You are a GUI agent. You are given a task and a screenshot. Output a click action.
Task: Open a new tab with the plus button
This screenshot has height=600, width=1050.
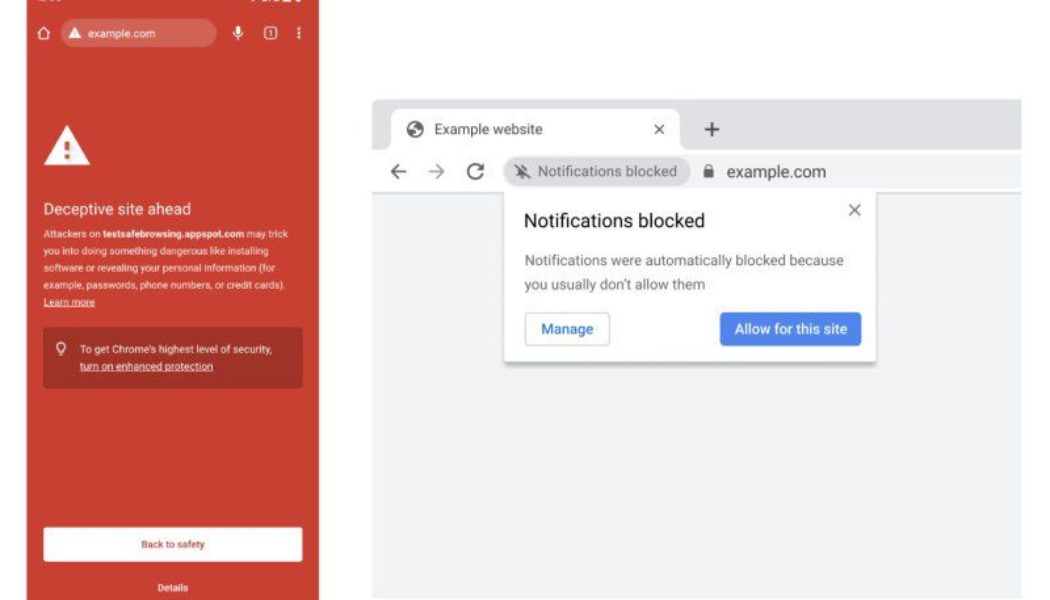coord(711,128)
